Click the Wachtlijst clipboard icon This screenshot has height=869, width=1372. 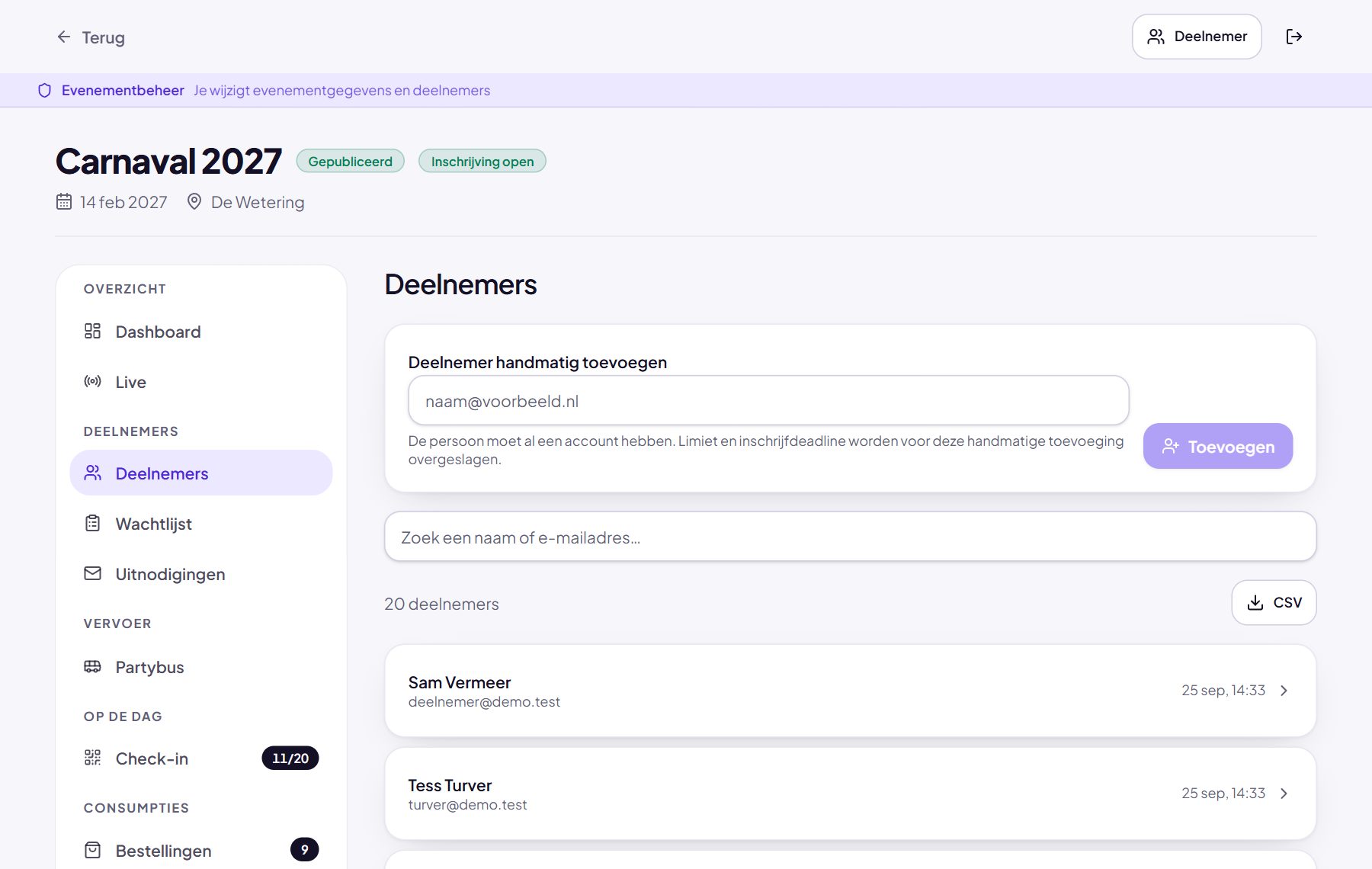click(x=92, y=523)
